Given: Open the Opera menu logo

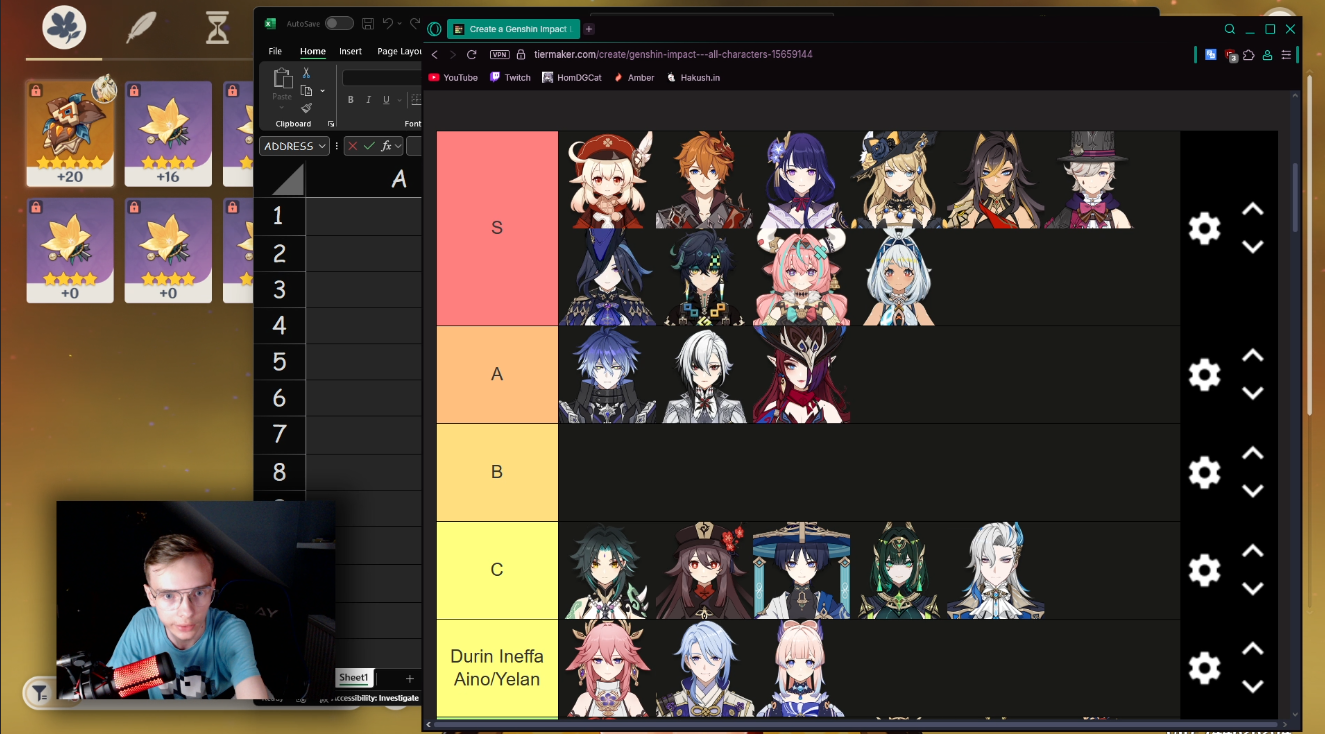Looking at the screenshot, I should coord(434,29).
